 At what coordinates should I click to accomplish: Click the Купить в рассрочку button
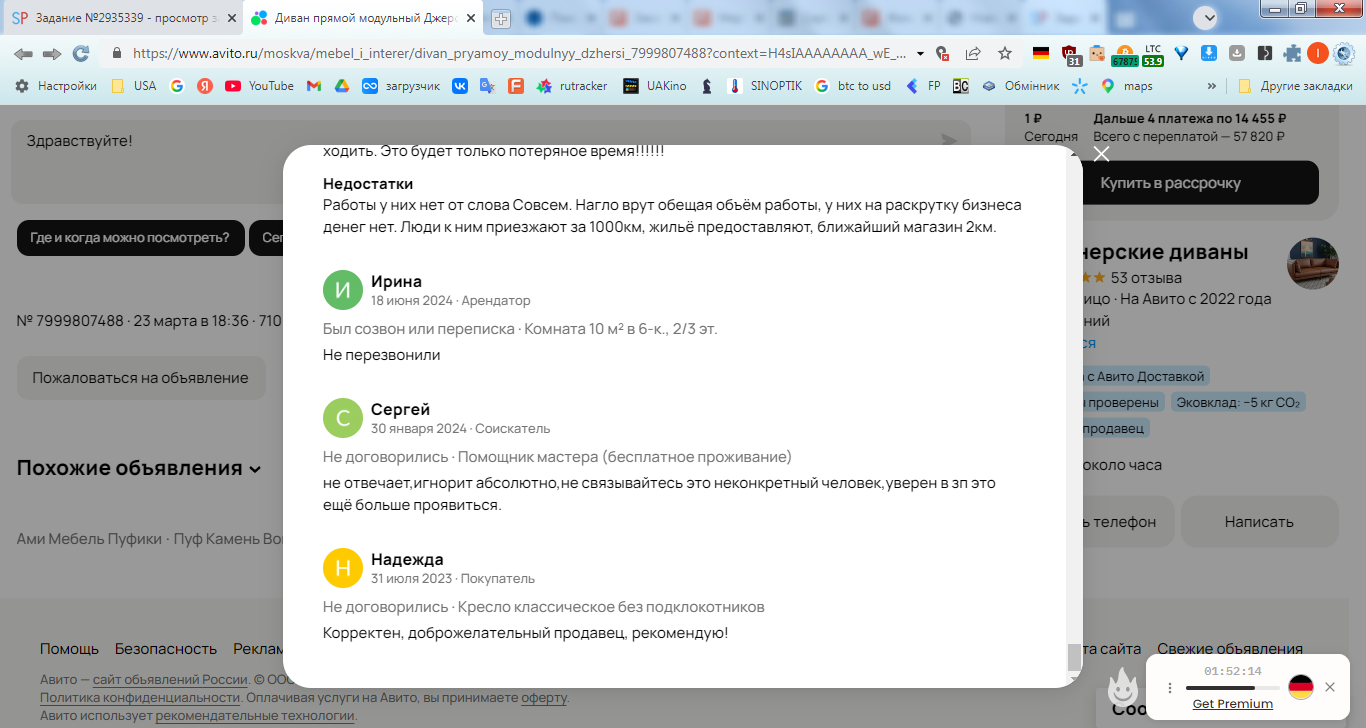pos(1169,183)
